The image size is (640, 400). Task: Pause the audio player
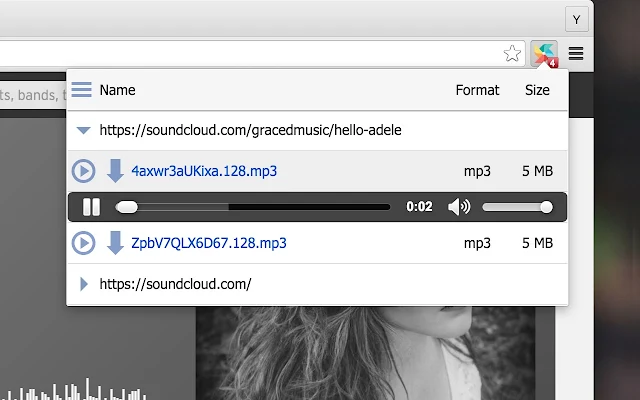coord(91,207)
